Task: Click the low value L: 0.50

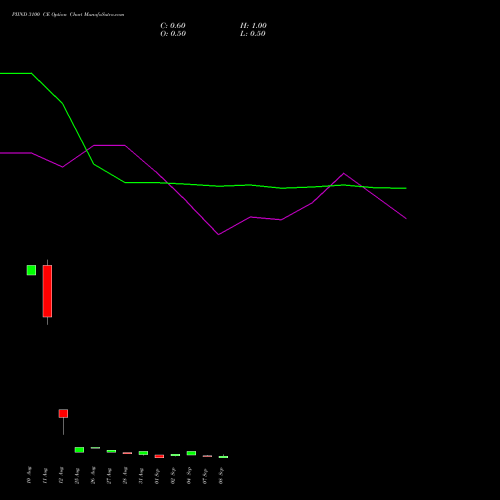Action: tap(253, 34)
